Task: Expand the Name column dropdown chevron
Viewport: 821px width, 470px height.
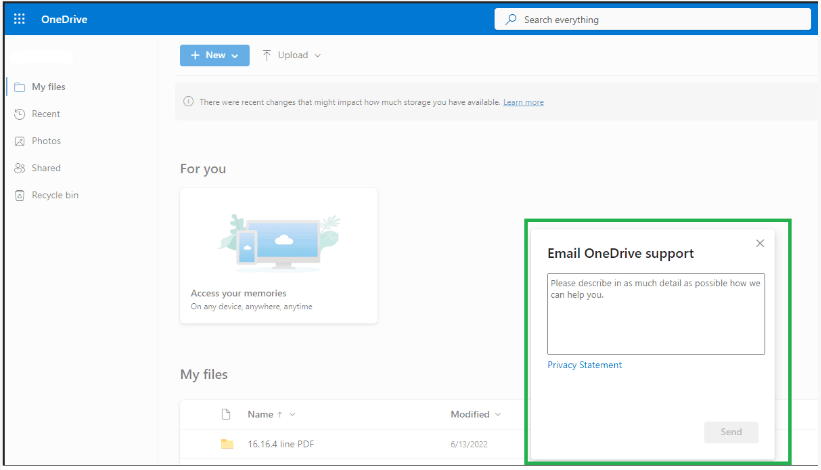Action: pyautogui.click(x=292, y=415)
